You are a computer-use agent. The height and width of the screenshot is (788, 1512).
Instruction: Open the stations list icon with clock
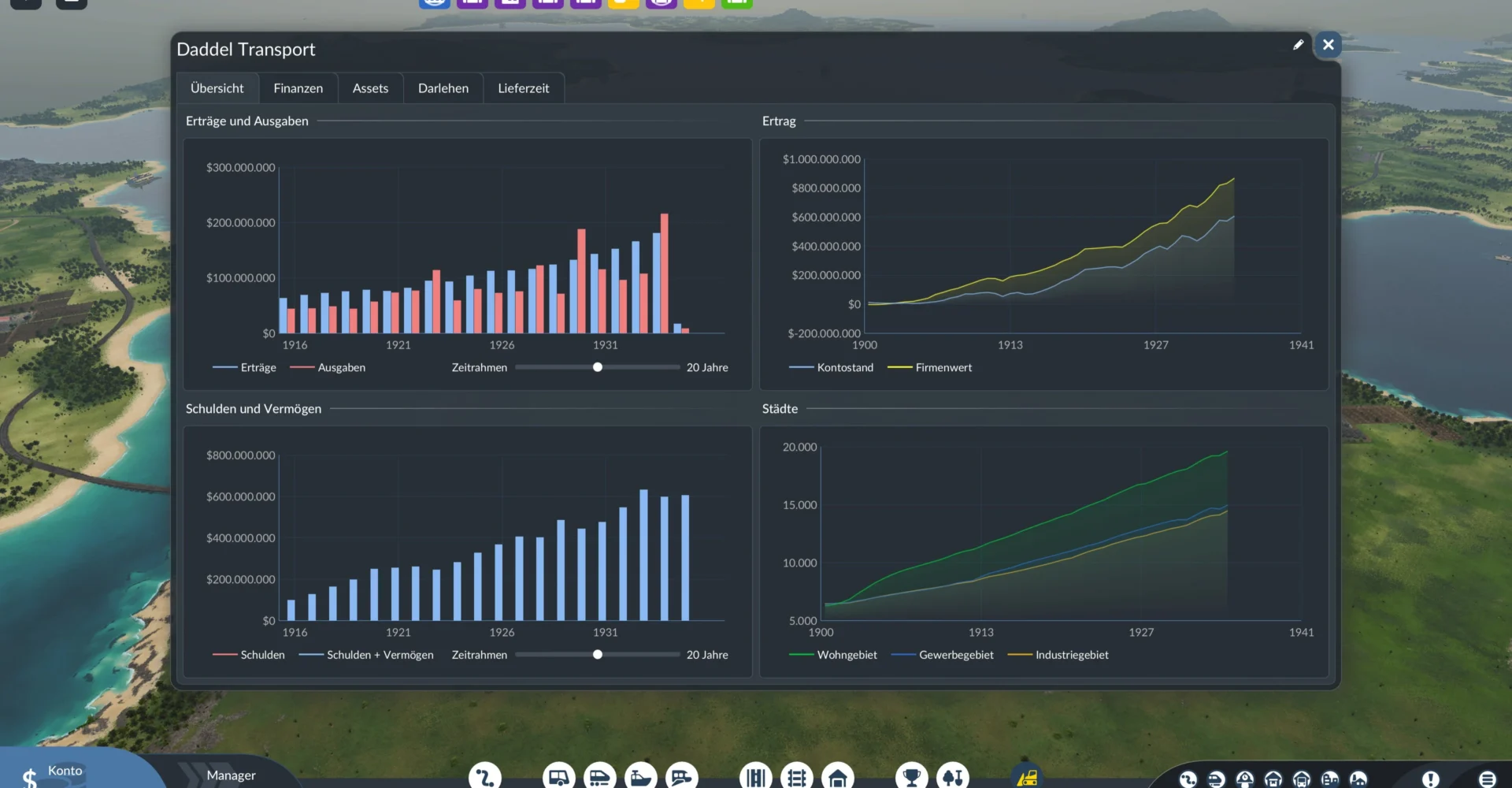pos(1244,779)
